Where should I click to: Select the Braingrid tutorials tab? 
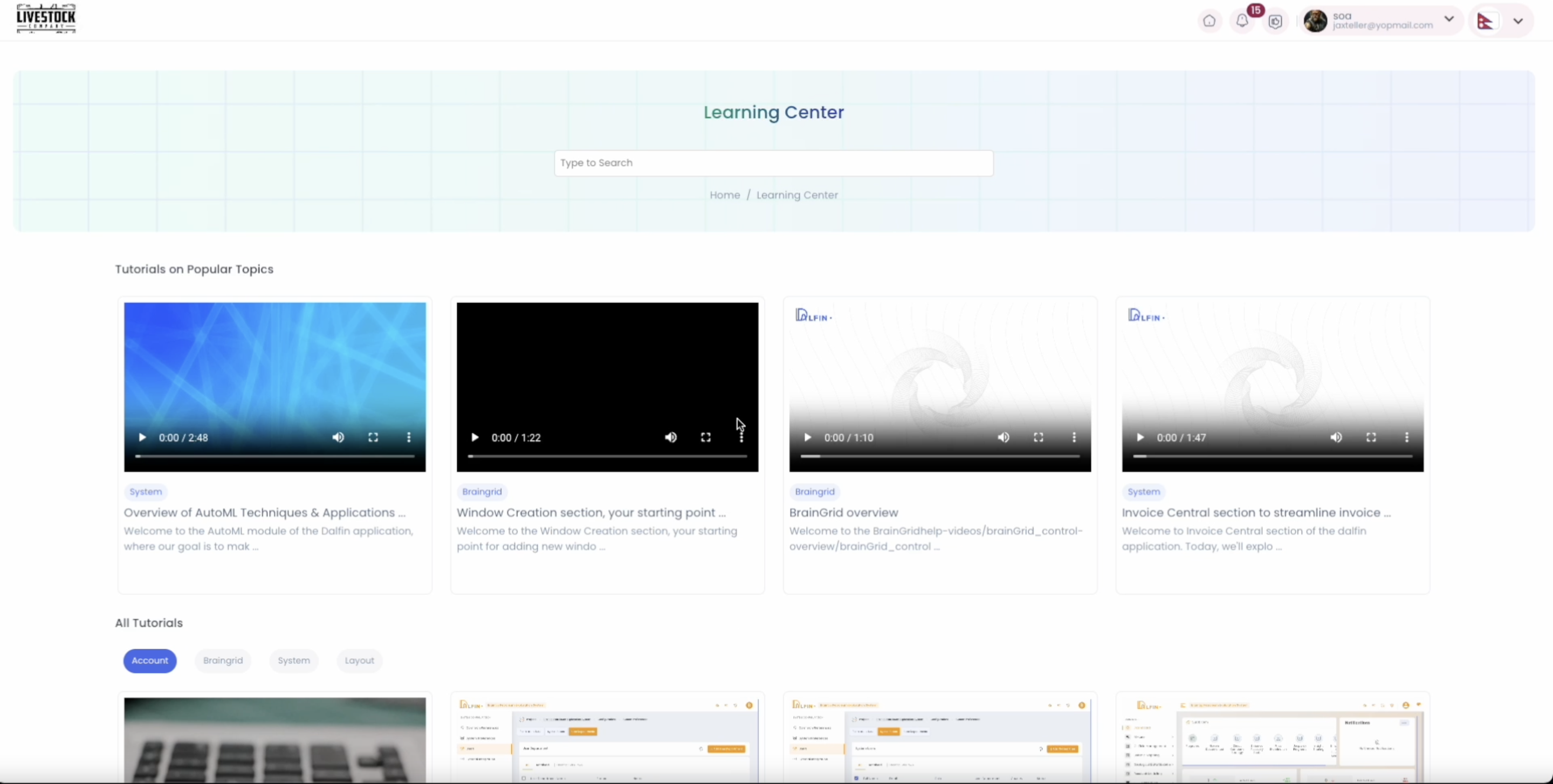pos(223,661)
